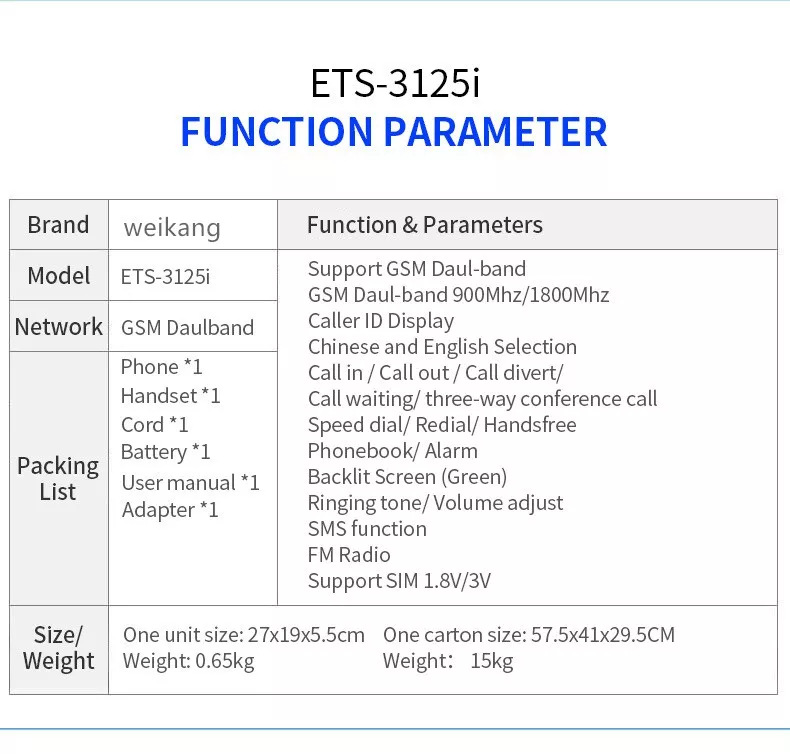Click the Backlit Screen (Green) line

pos(407,477)
